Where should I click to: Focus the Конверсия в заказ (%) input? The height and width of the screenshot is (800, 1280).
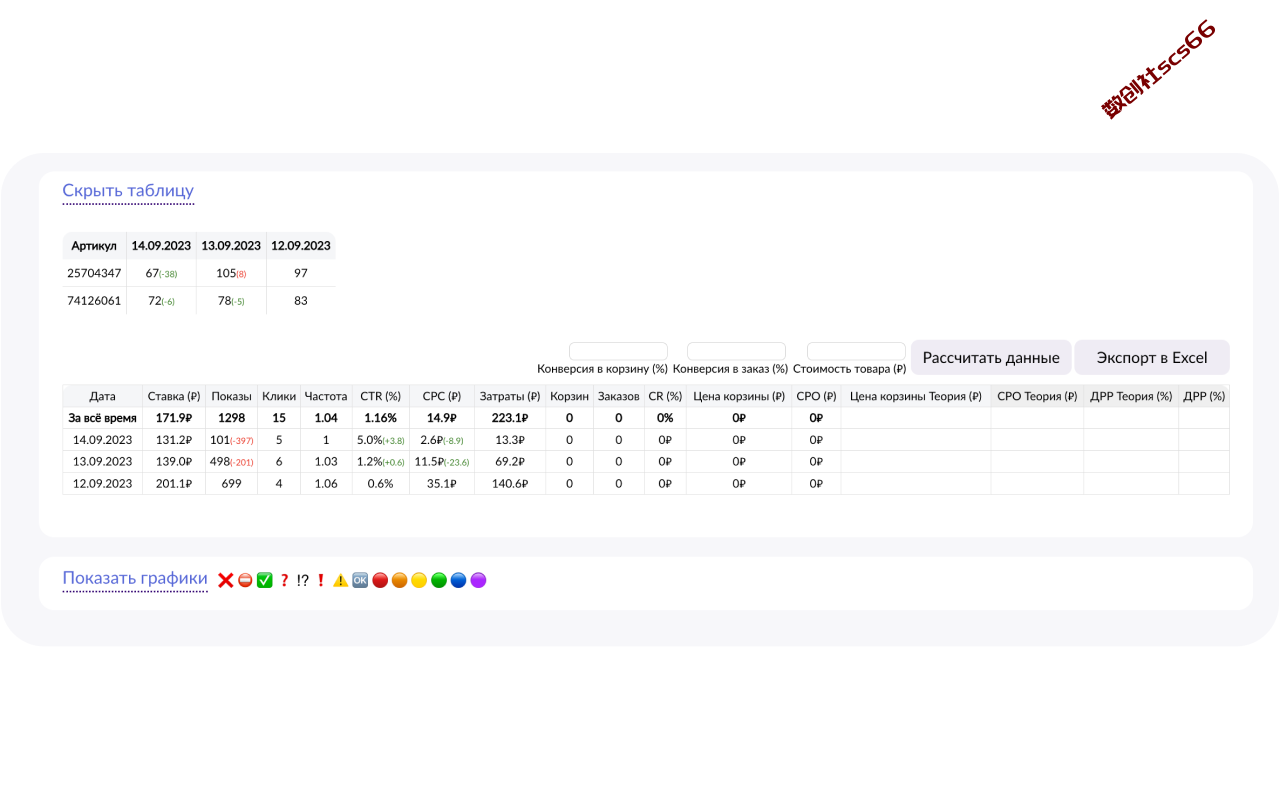click(736, 351)
